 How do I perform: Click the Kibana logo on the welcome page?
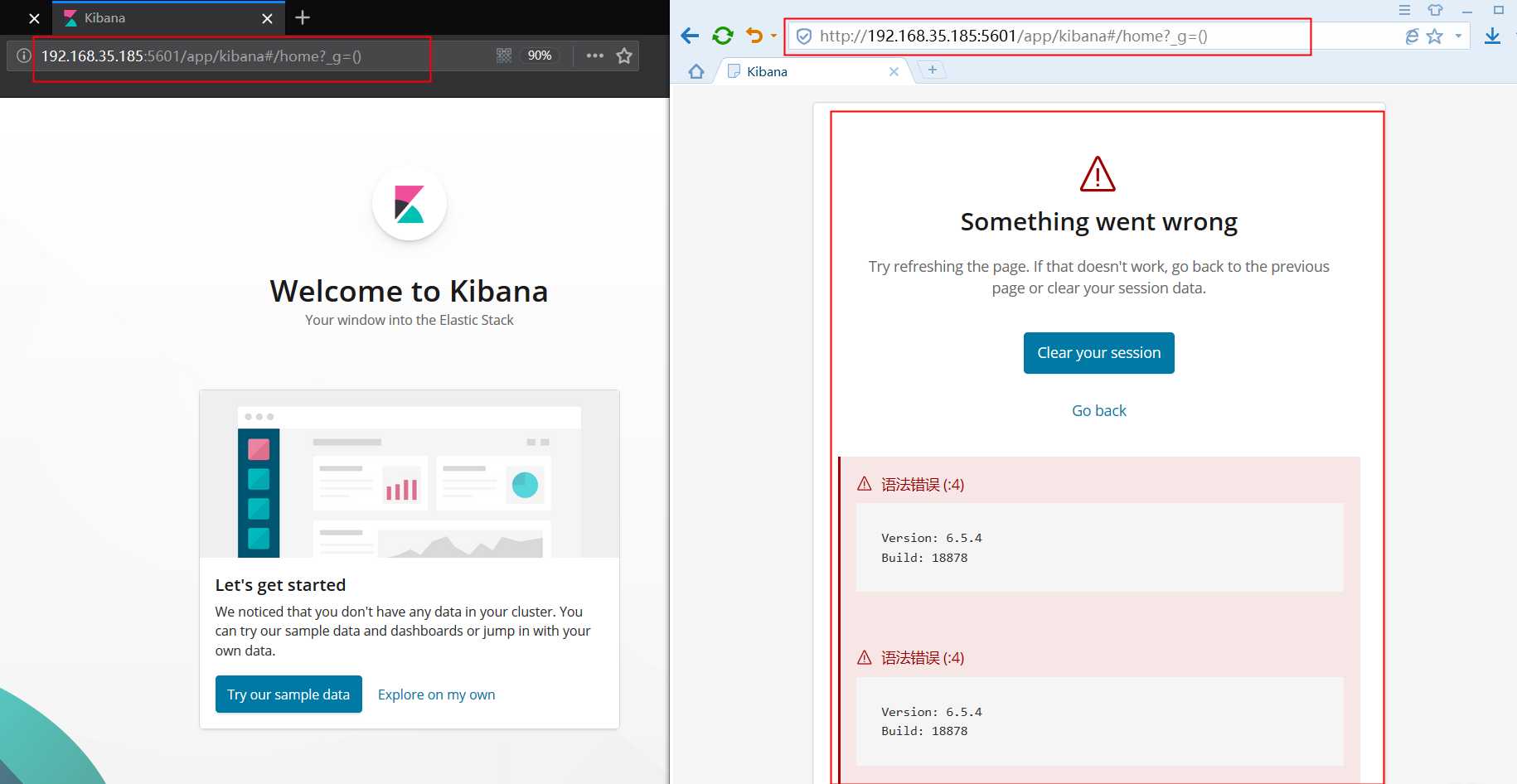click(x=410, y=204)
